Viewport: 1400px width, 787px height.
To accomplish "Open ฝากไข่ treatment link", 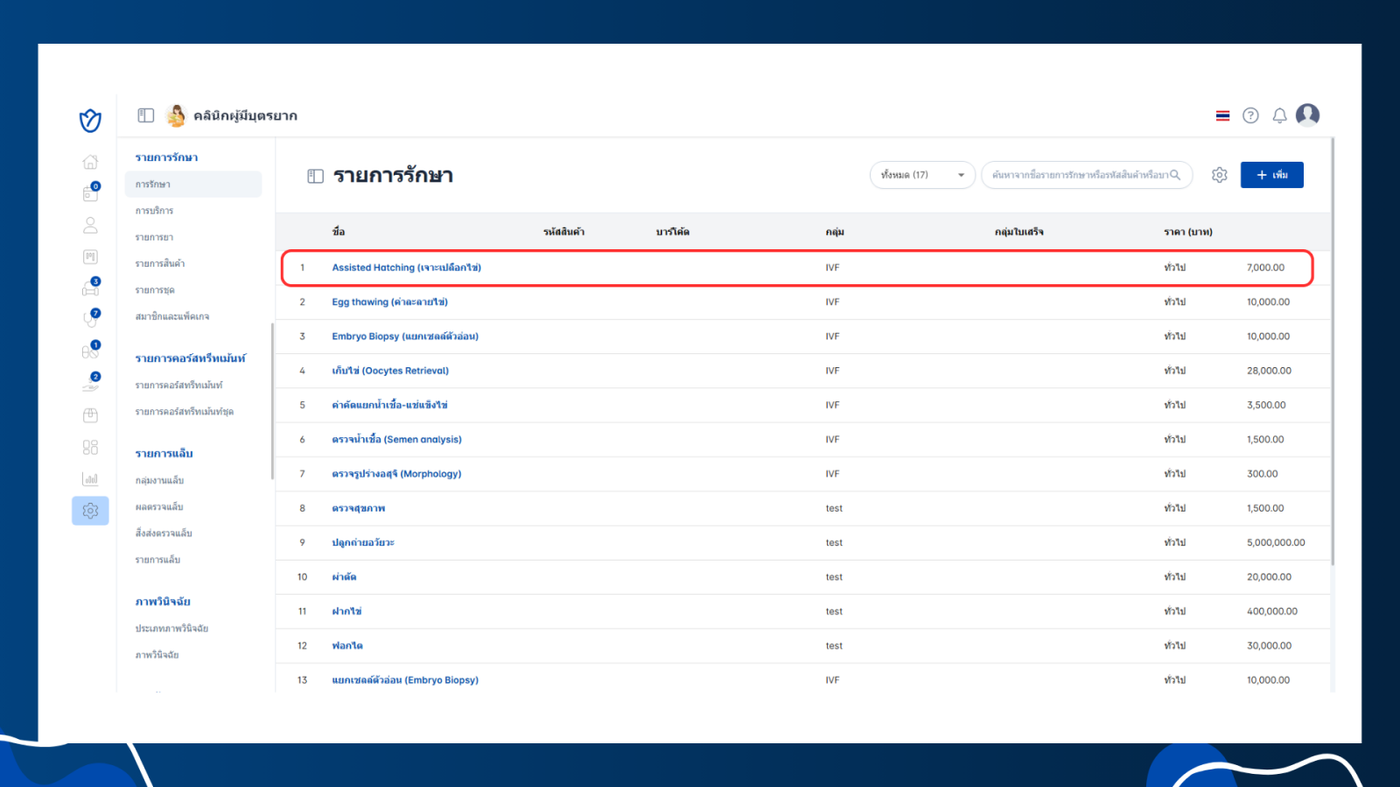I will pyautogui.click(x=347, y=611).
